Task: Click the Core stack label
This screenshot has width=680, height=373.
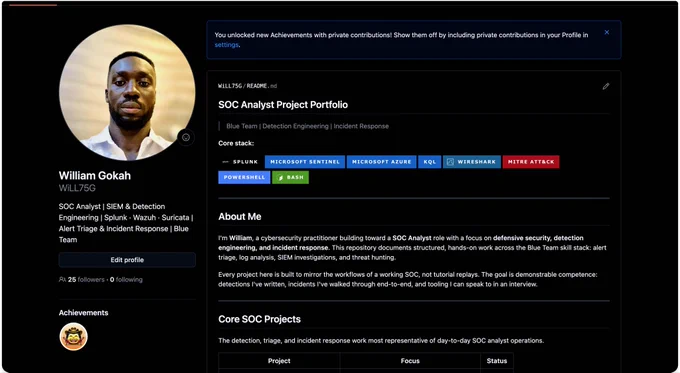Action: tap(236, 143)
